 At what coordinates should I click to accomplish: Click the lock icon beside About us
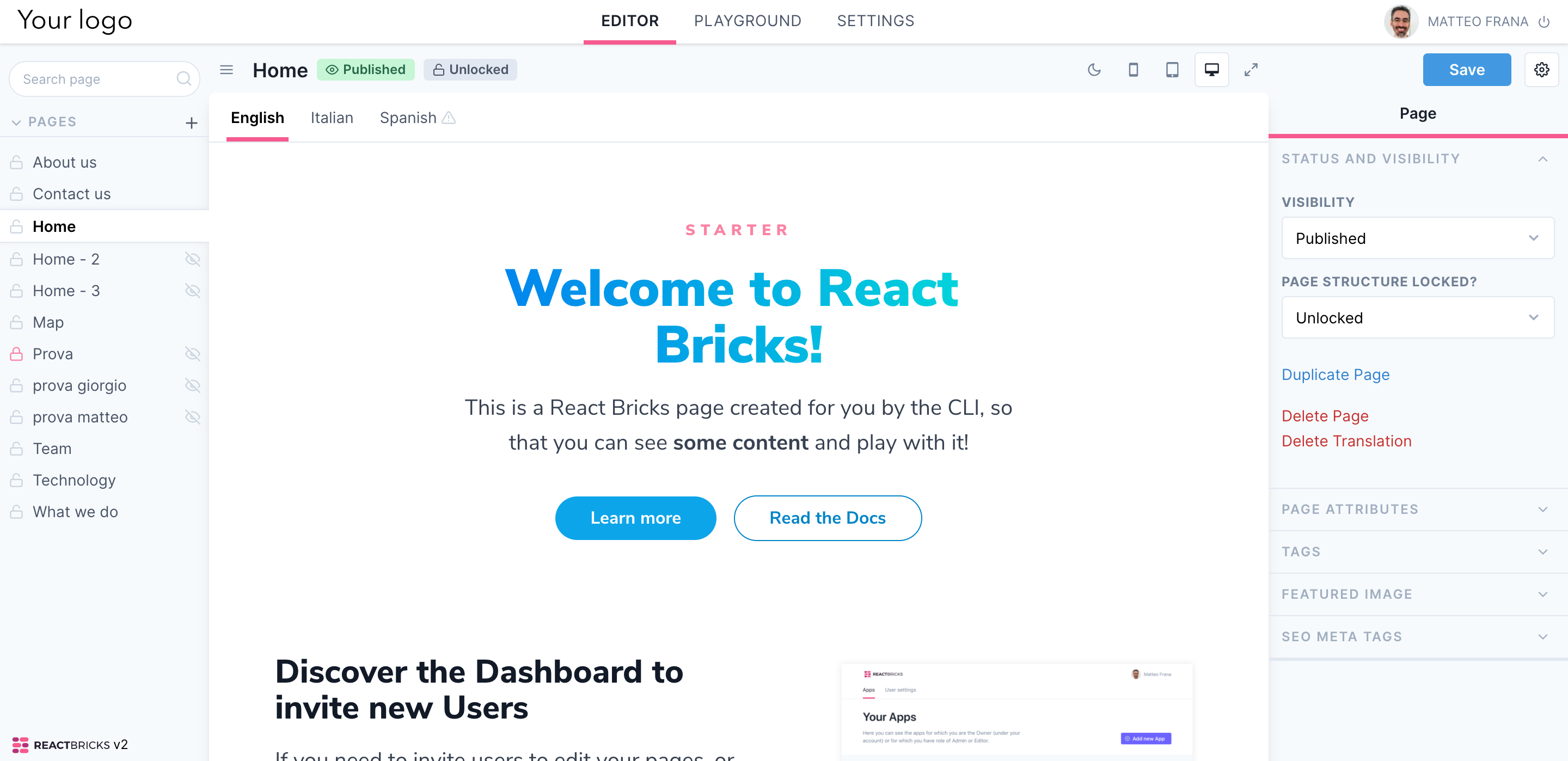(16, 163)
